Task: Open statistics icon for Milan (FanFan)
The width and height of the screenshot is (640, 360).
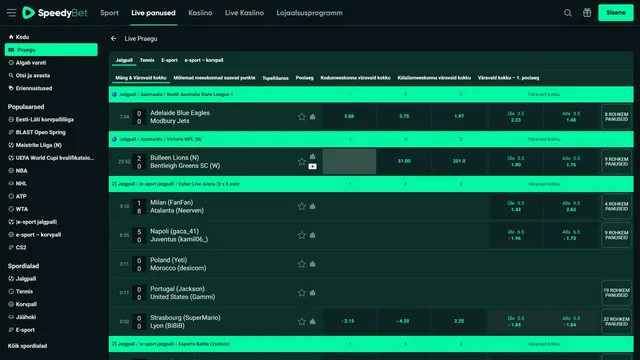Action: (313, 206)
